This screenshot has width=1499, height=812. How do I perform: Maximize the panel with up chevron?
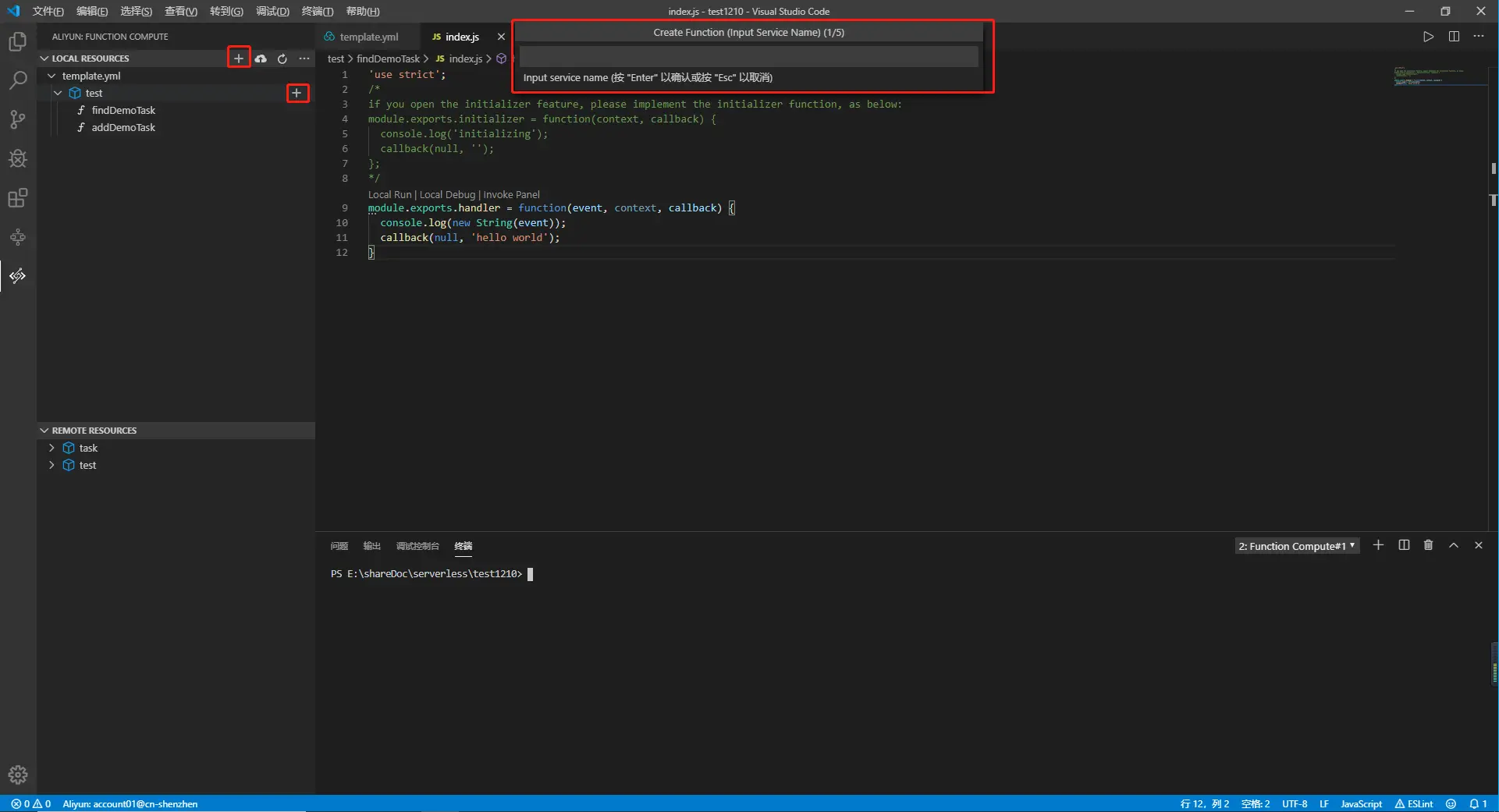(1454, 545)
